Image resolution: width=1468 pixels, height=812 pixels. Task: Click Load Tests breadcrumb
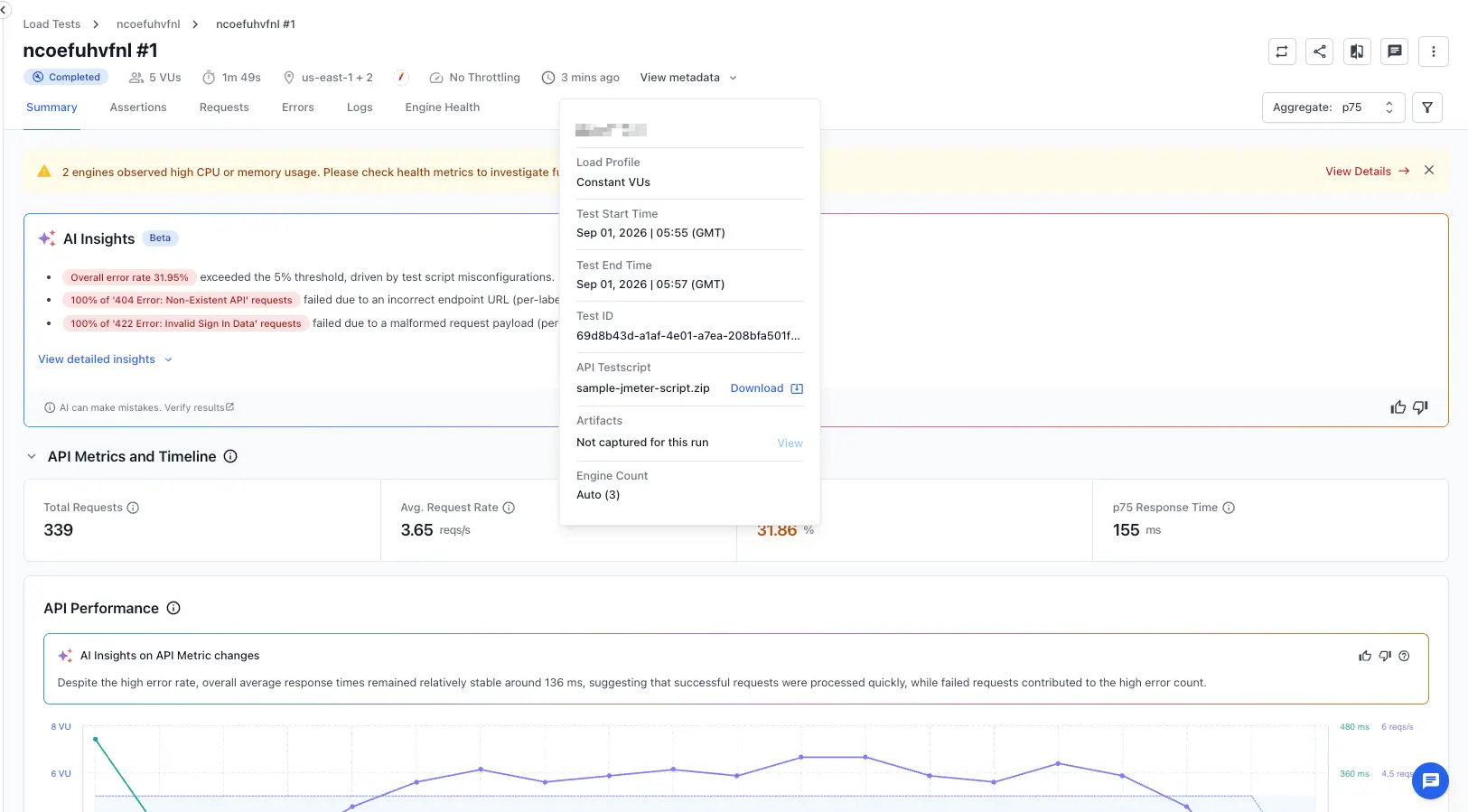point(51,24)
